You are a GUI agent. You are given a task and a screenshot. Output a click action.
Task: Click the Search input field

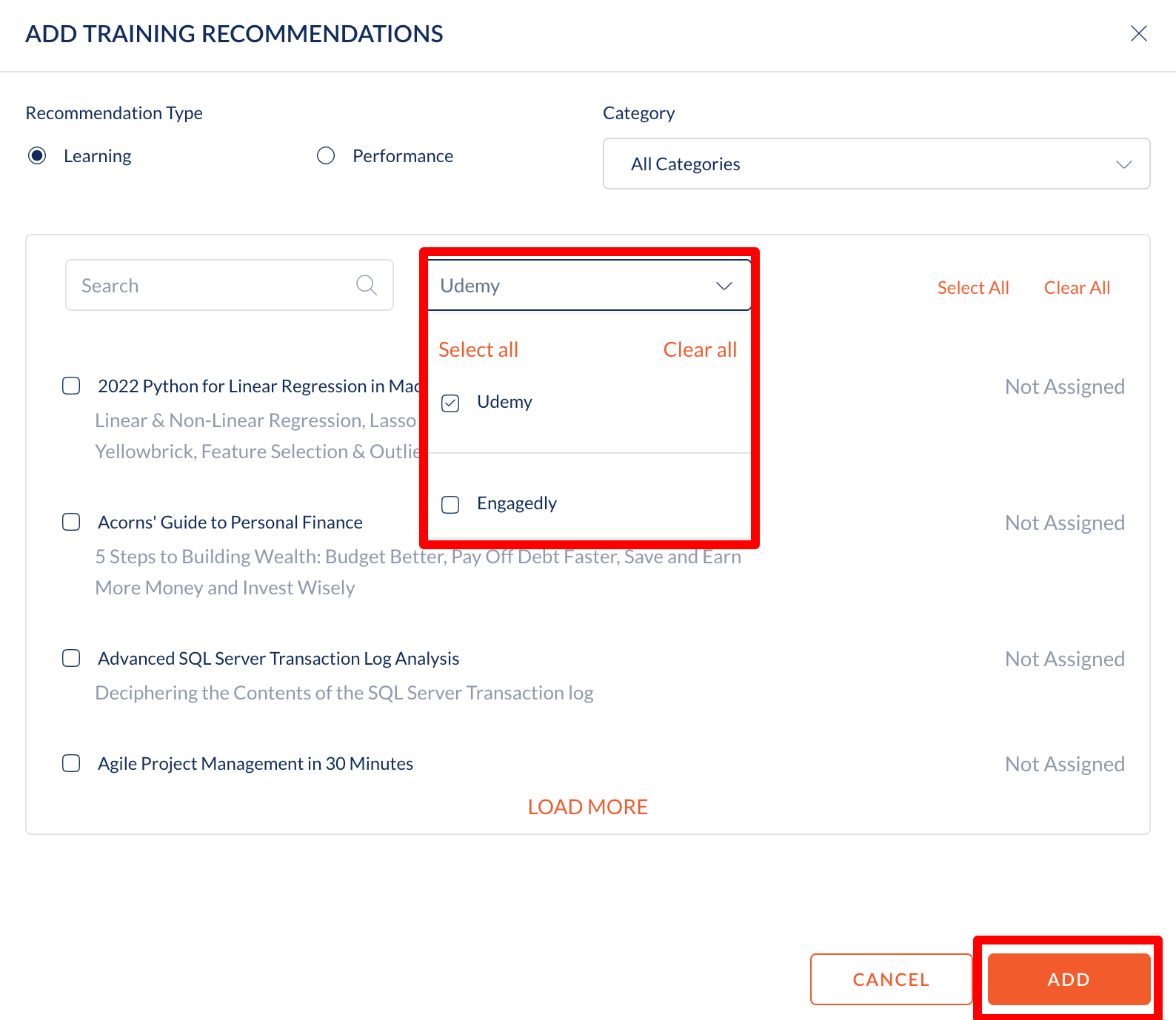click(229, 285)
